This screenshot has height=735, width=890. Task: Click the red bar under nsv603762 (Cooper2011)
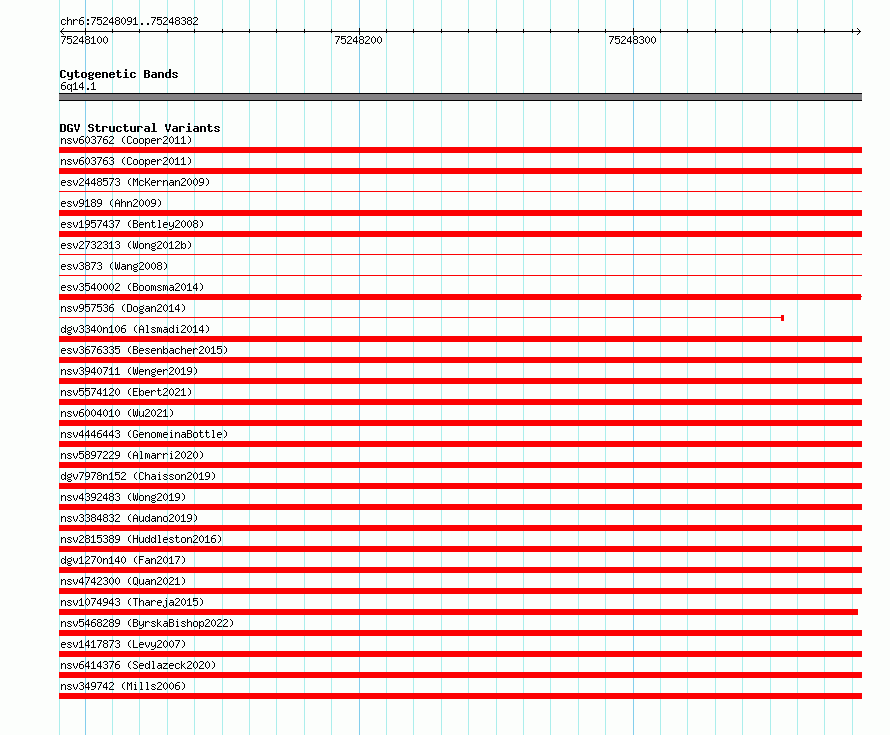pyautogui.click(x=460, y=150)
